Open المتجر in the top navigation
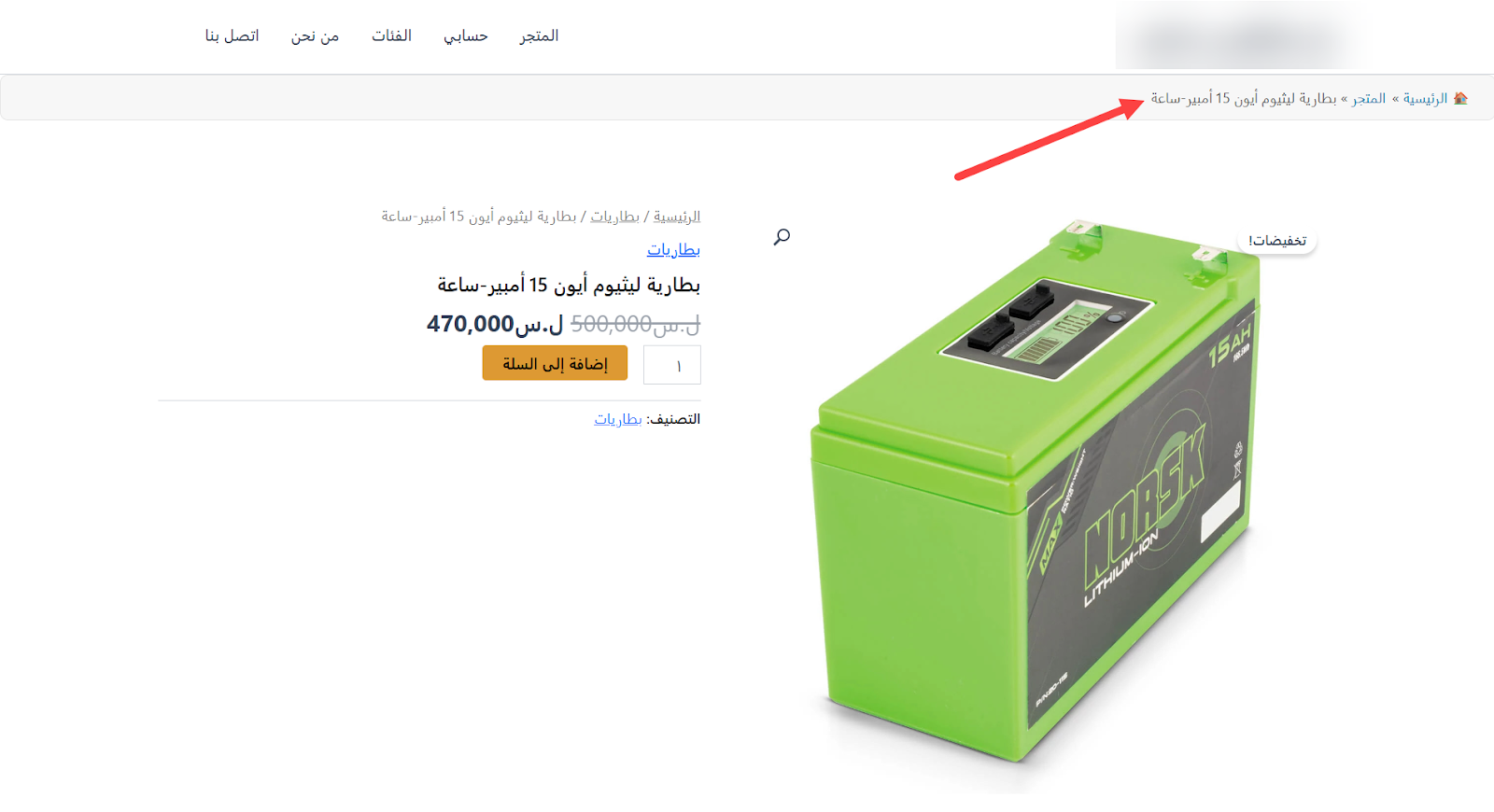 click(x=539, y=35)
